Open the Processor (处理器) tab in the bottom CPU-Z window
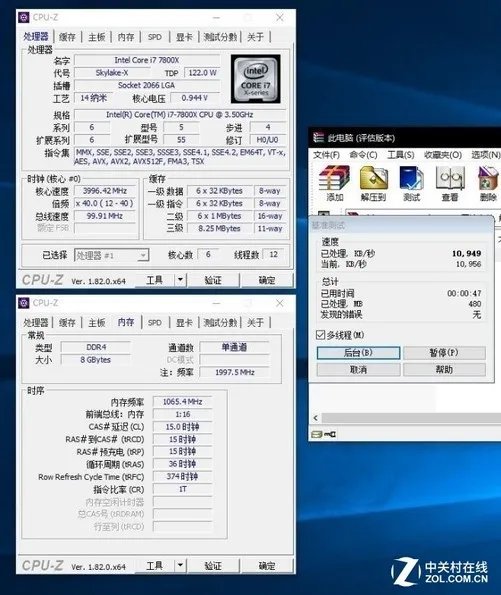Screen dimensions: 501x595 tap(36, 323)
